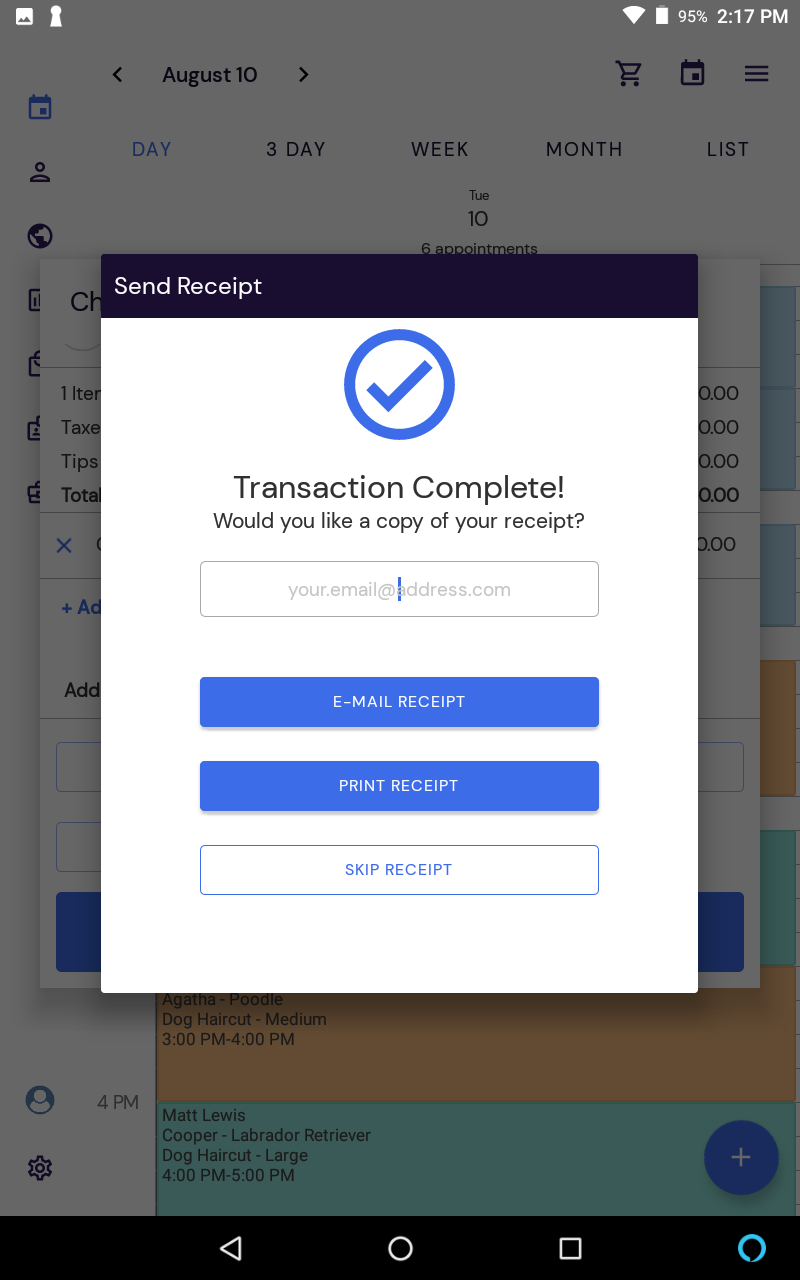
Task: Choose SKIP RECEIPT
Action: pos(399,870)
